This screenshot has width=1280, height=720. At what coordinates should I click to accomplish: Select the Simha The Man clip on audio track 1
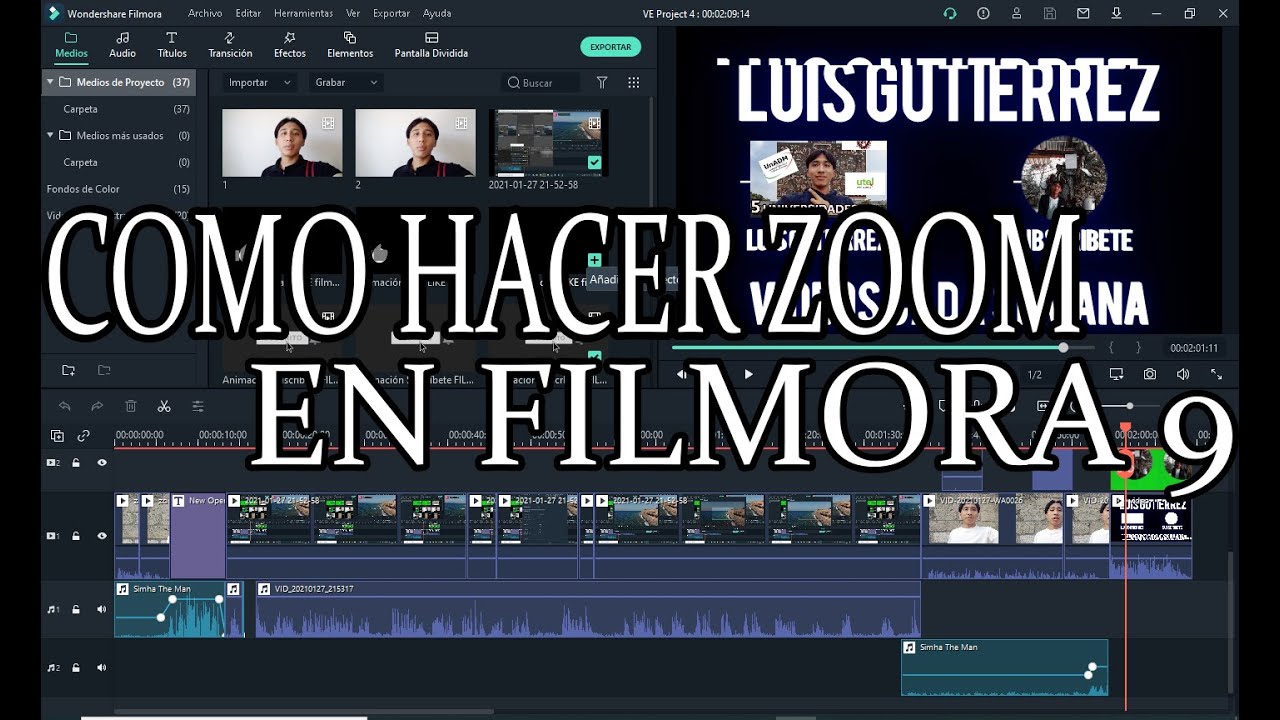(169, 609)
